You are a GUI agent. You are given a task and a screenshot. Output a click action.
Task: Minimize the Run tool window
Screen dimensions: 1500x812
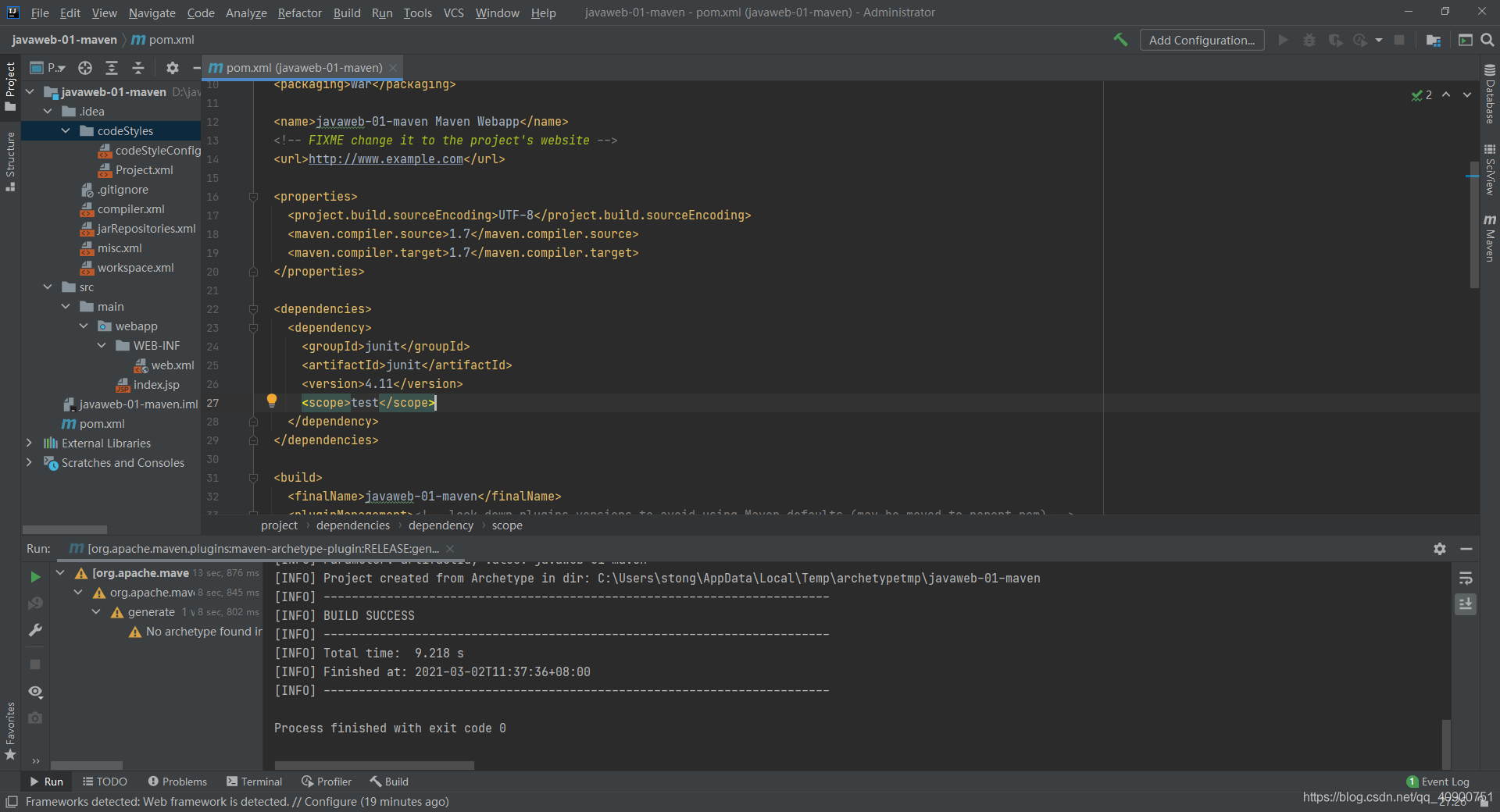(1466, 549)
